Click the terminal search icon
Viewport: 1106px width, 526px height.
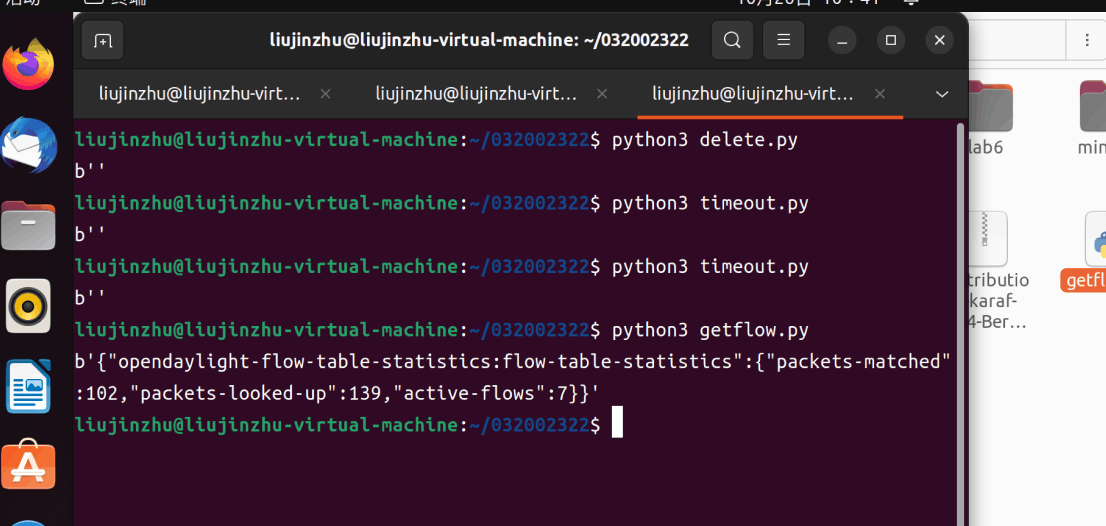(732, 41)
